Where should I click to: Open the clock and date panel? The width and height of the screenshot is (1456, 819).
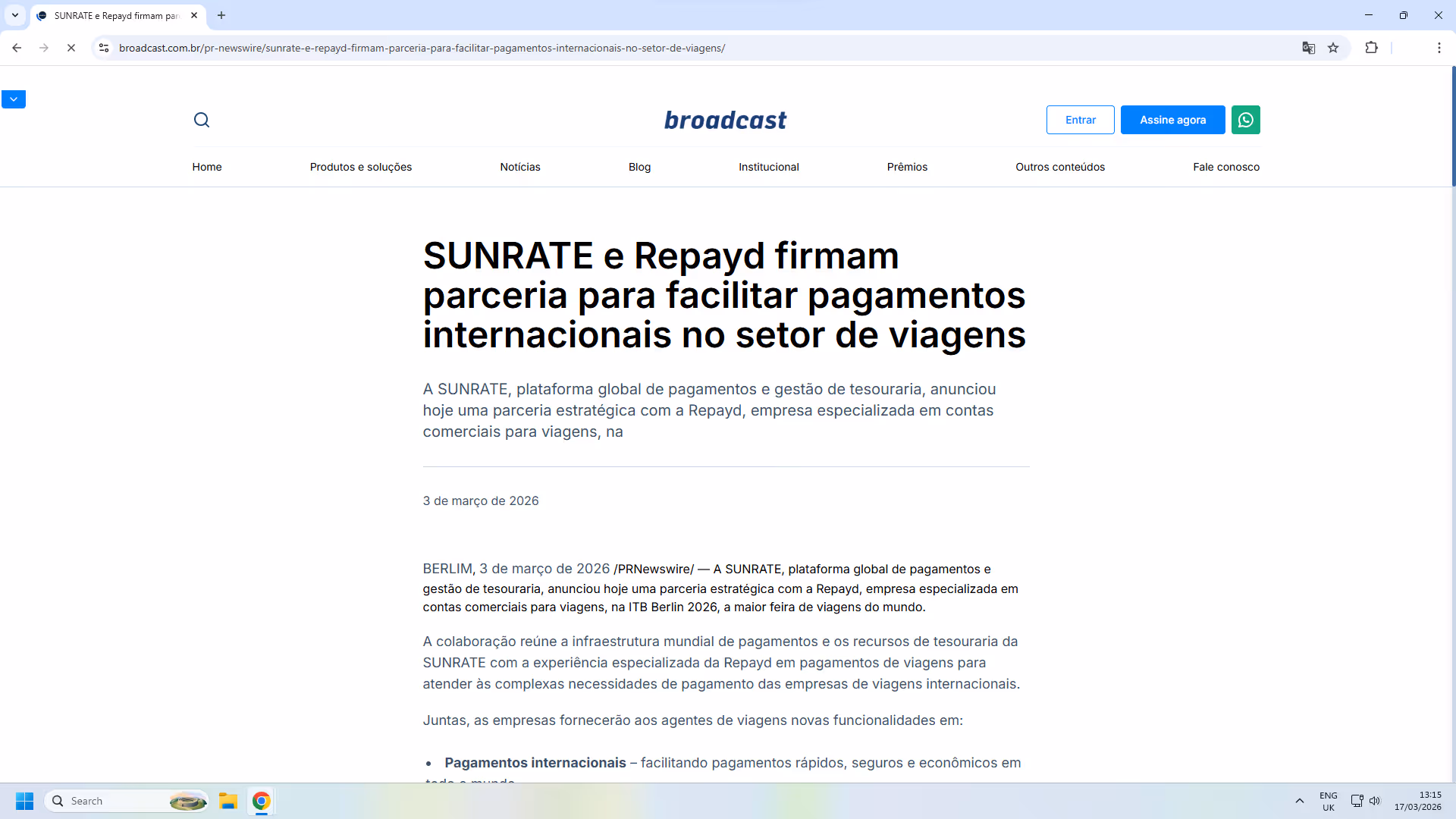(1417, 801)
